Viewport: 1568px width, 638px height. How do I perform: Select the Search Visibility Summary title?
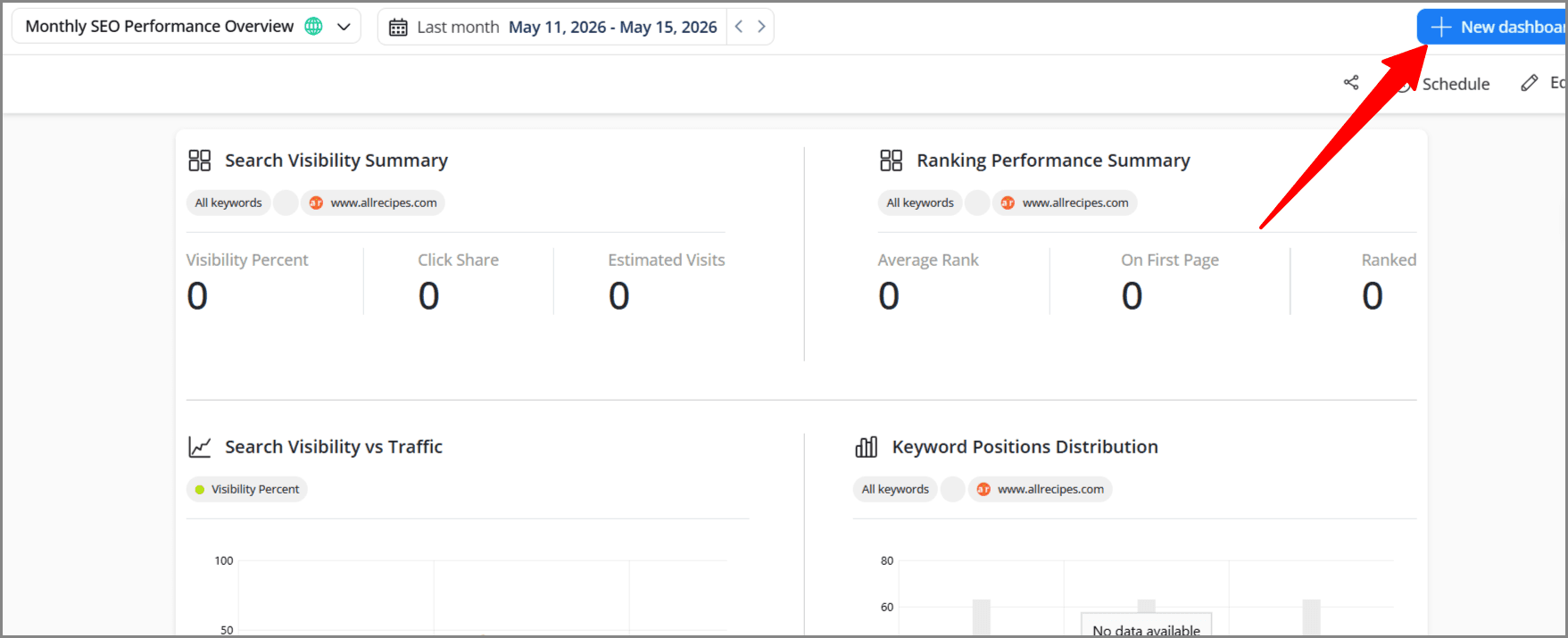[x=336, y=161]
